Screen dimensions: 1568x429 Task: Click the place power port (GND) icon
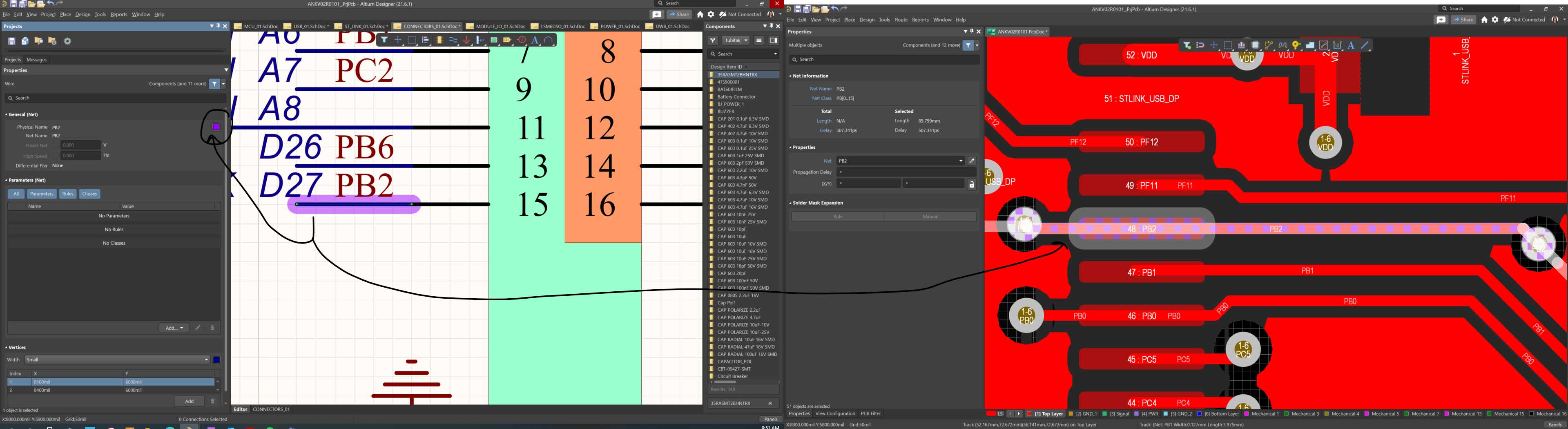point(467,40)
